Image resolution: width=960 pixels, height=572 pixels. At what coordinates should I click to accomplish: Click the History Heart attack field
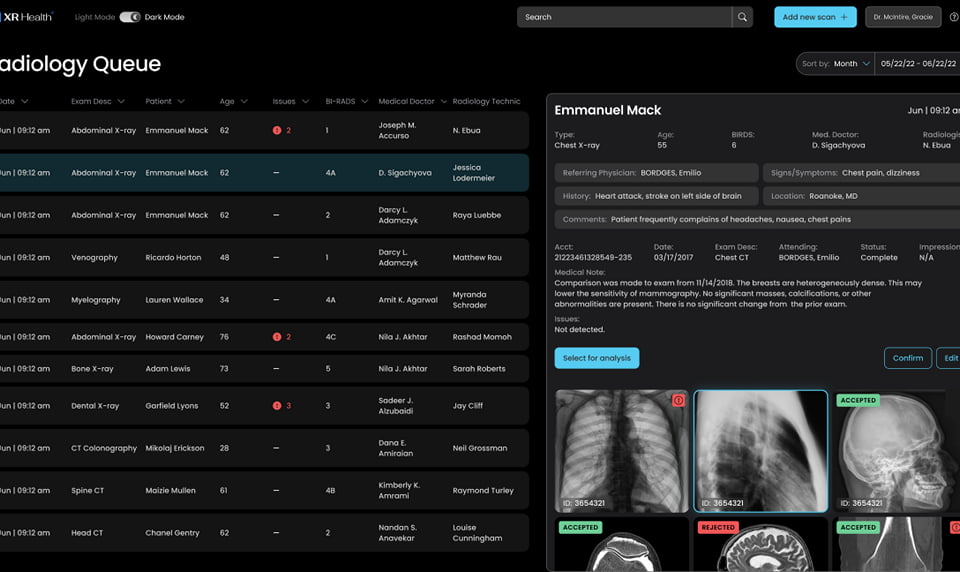[x=656, y=196]
